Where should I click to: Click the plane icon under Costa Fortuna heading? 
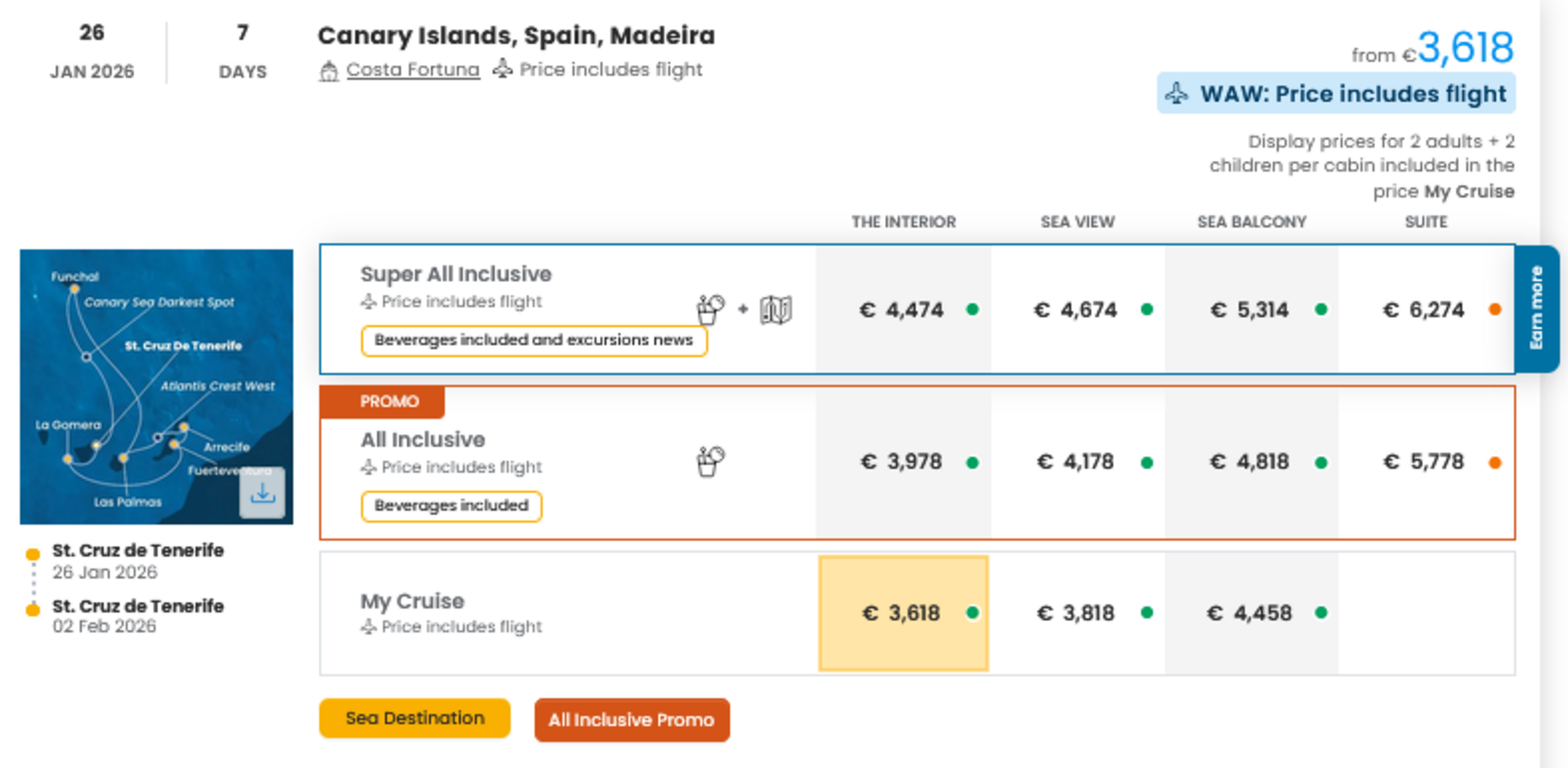point(502,69)
